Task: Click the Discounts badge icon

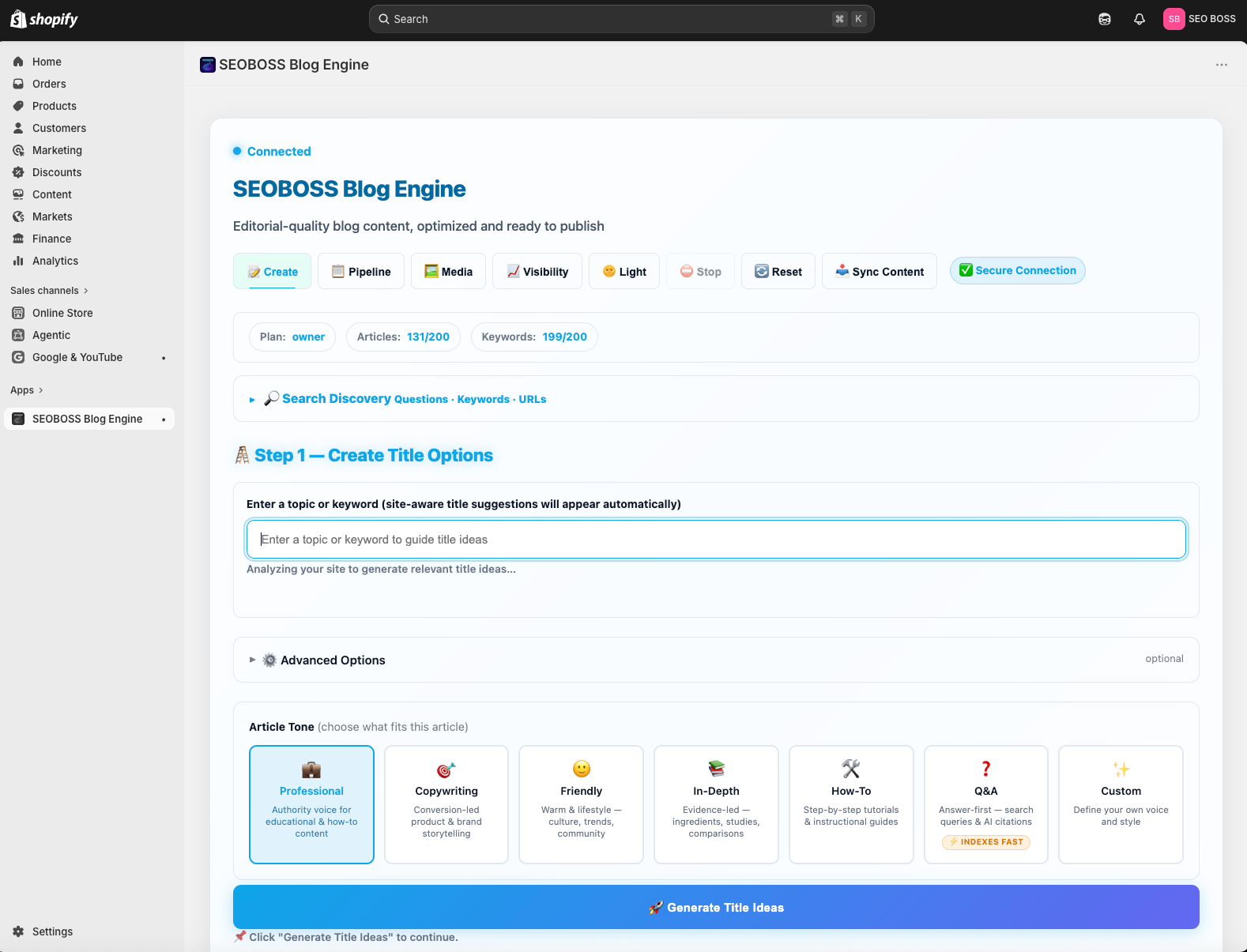Action: click(x=18, y=172)
